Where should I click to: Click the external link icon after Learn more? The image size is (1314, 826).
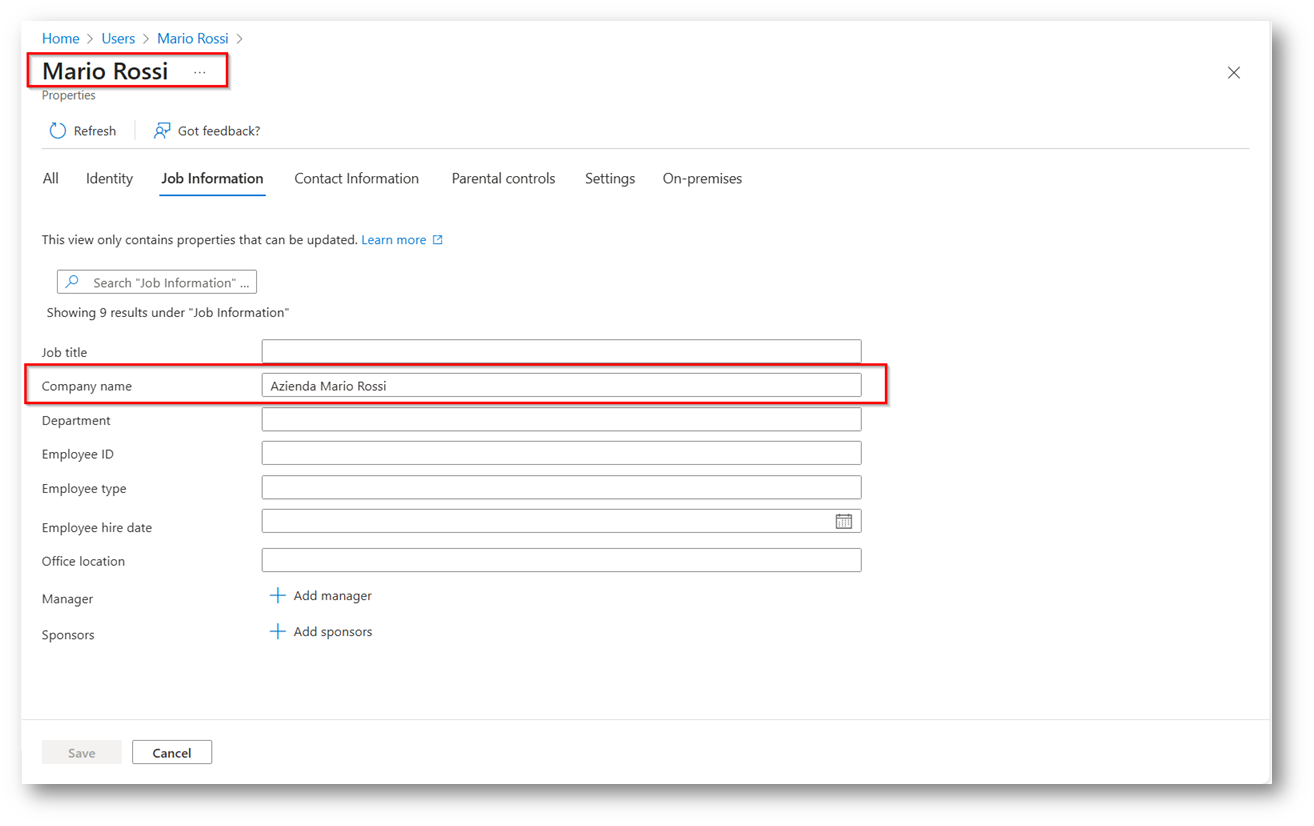[x=437, y=240]
